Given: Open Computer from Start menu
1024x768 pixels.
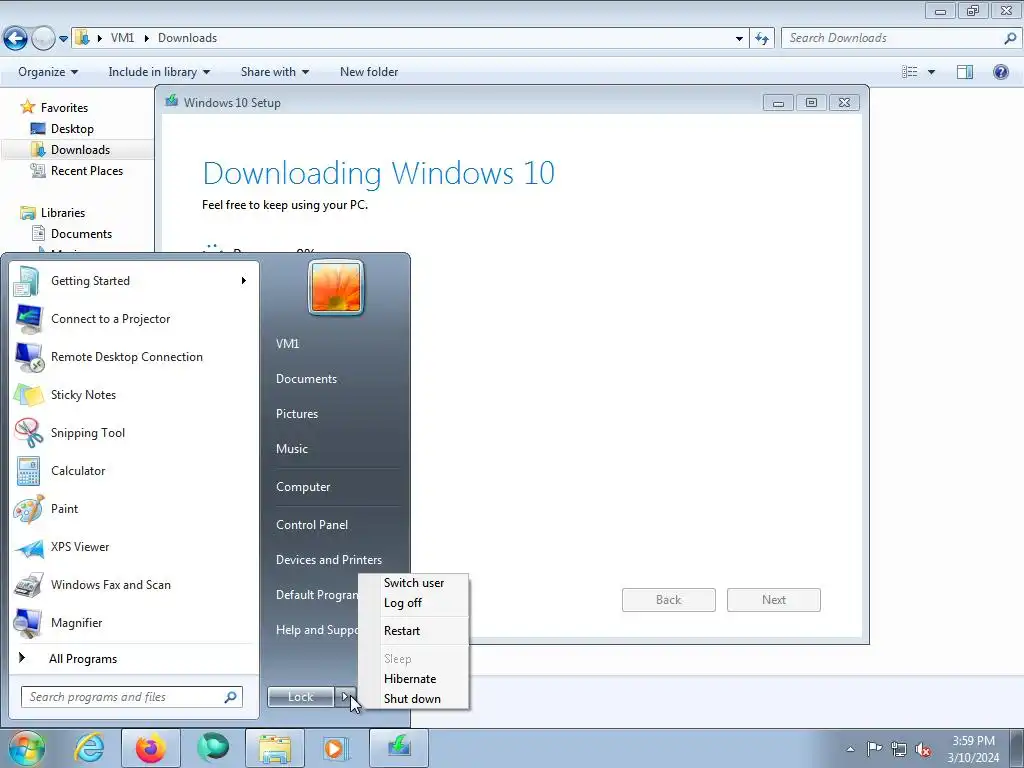Looking at the screenshot, I should (x=303, y=487).
